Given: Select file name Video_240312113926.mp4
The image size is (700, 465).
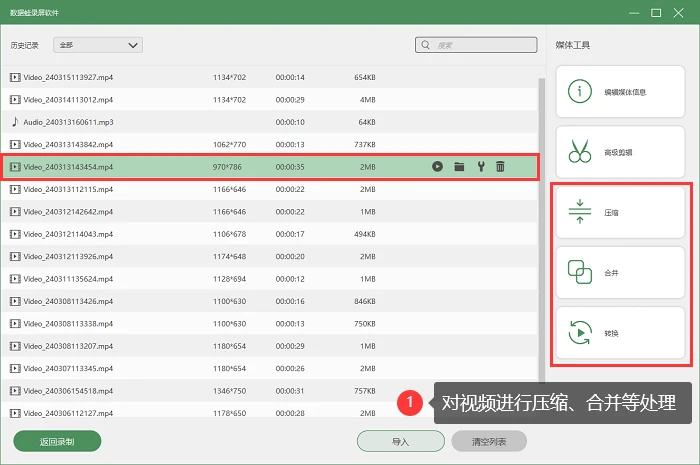Looking at the screenshot, I should point(68,257).
